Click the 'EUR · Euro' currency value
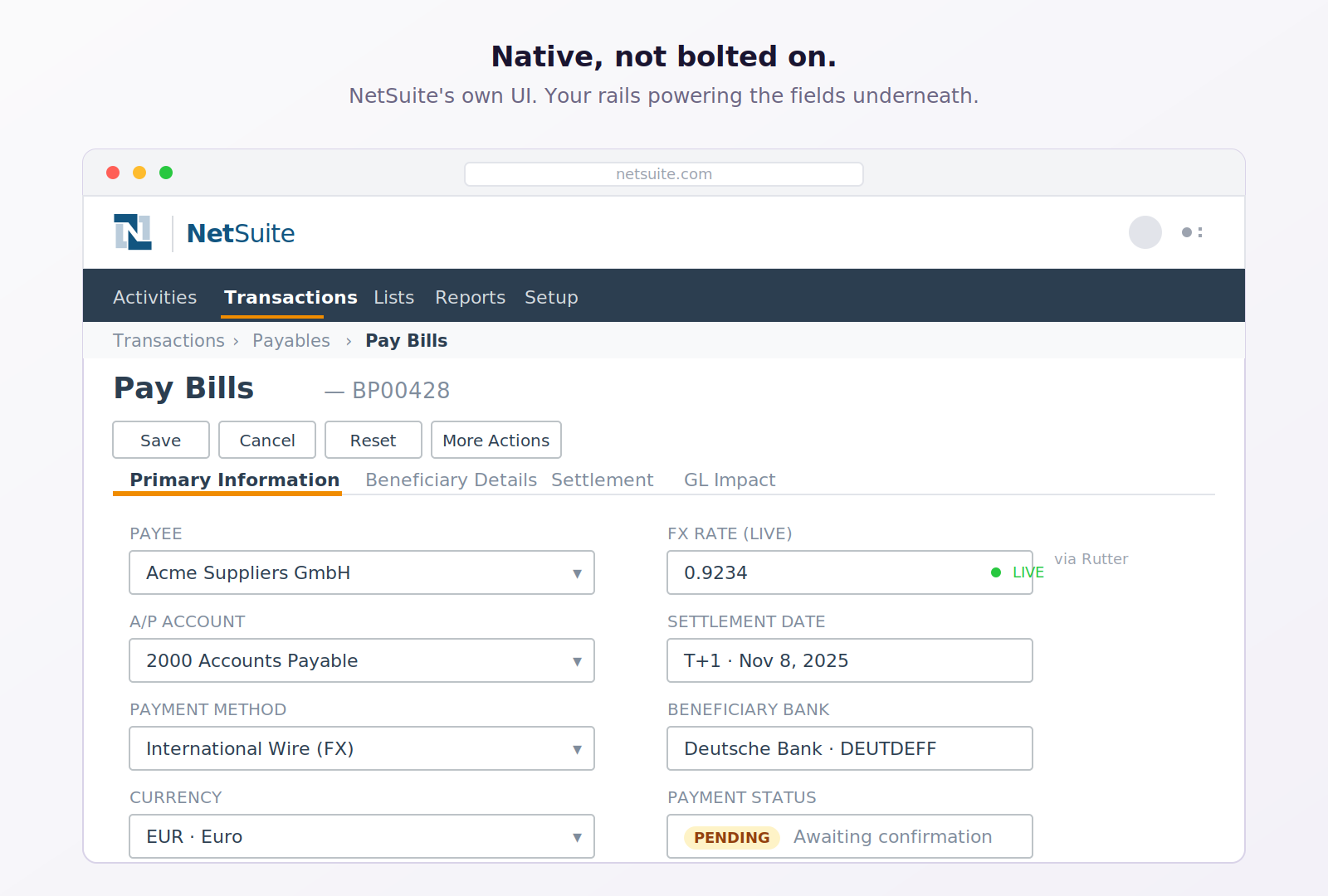This screenshot has width=1328, height=896. [x=194, y=836]
